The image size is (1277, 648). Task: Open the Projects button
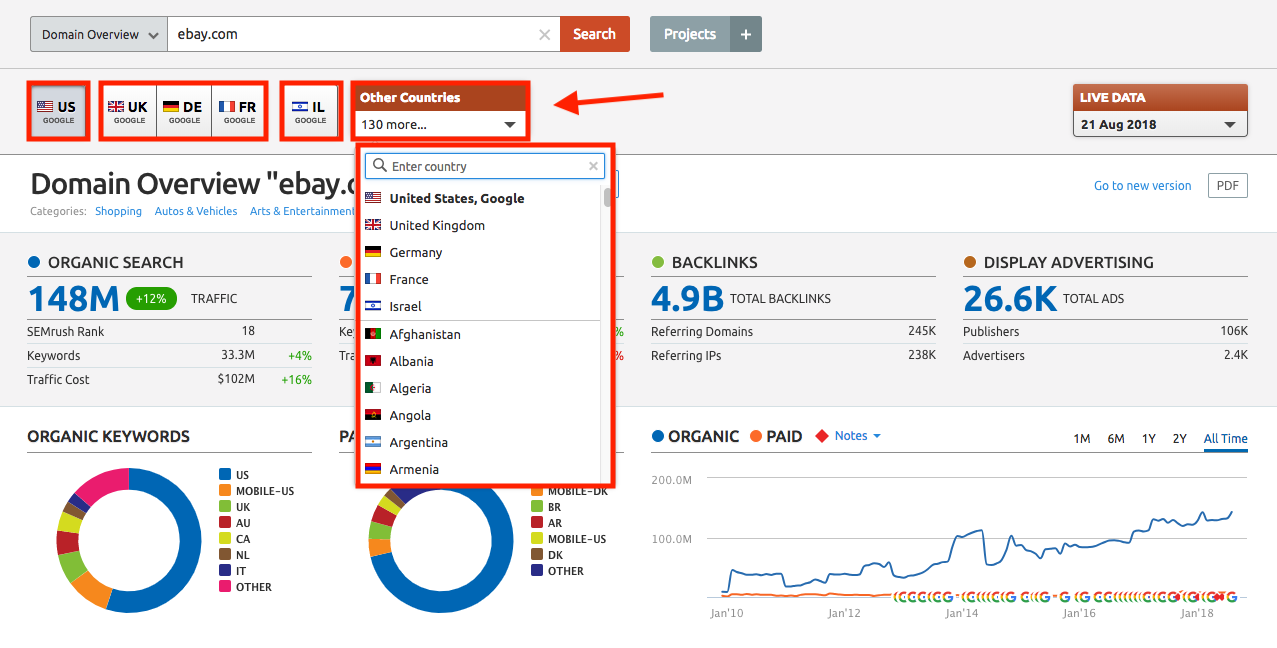690,34
